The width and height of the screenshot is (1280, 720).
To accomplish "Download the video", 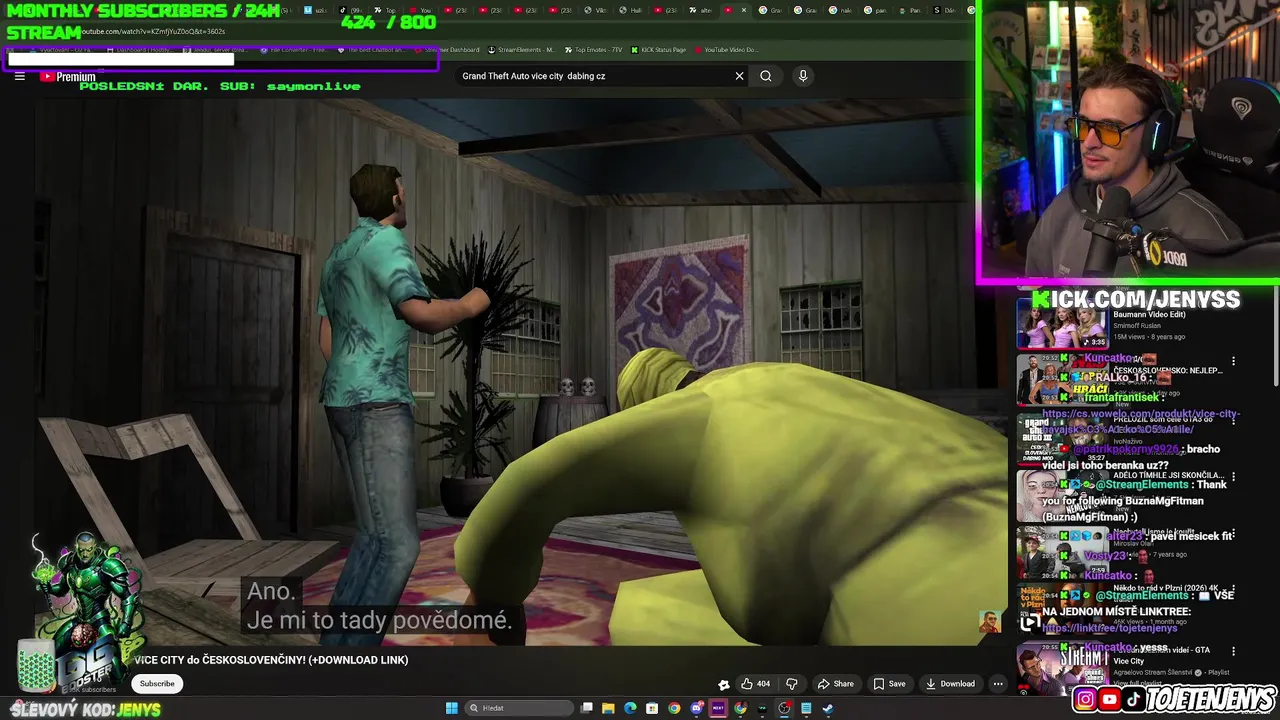I will (950, 684).
